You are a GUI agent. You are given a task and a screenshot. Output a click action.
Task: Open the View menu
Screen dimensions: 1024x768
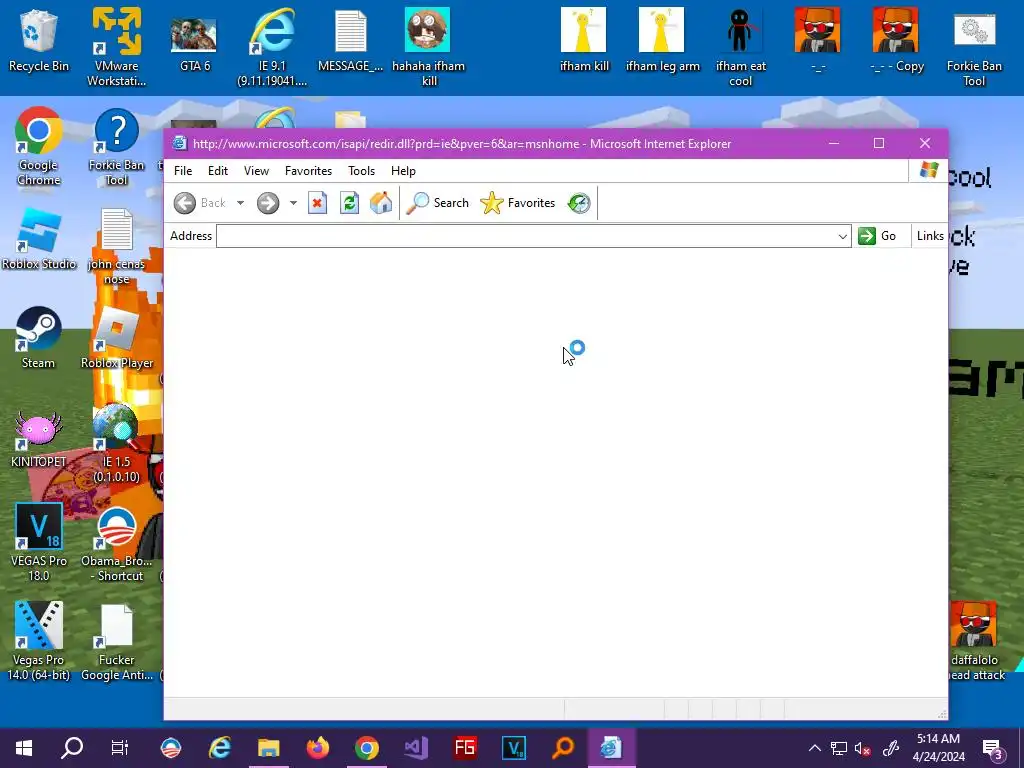256,171
